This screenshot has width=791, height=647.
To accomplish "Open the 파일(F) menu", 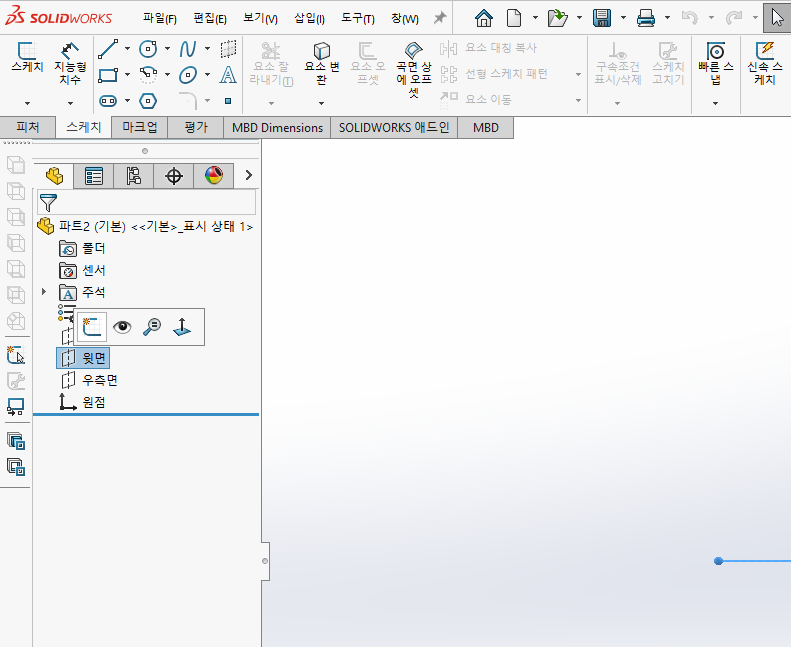I will (x=159, y=19).
